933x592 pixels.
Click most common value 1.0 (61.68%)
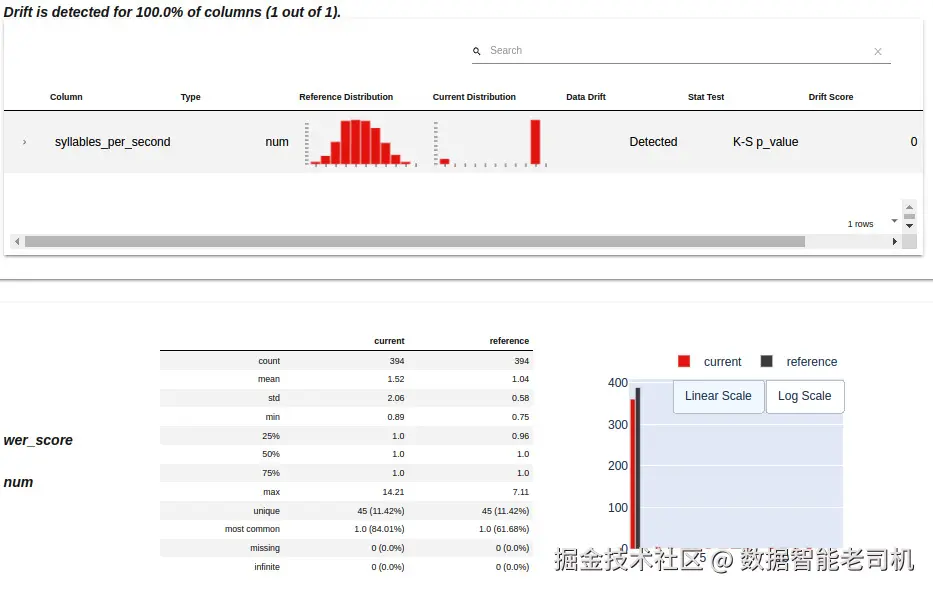click(504, 529)
